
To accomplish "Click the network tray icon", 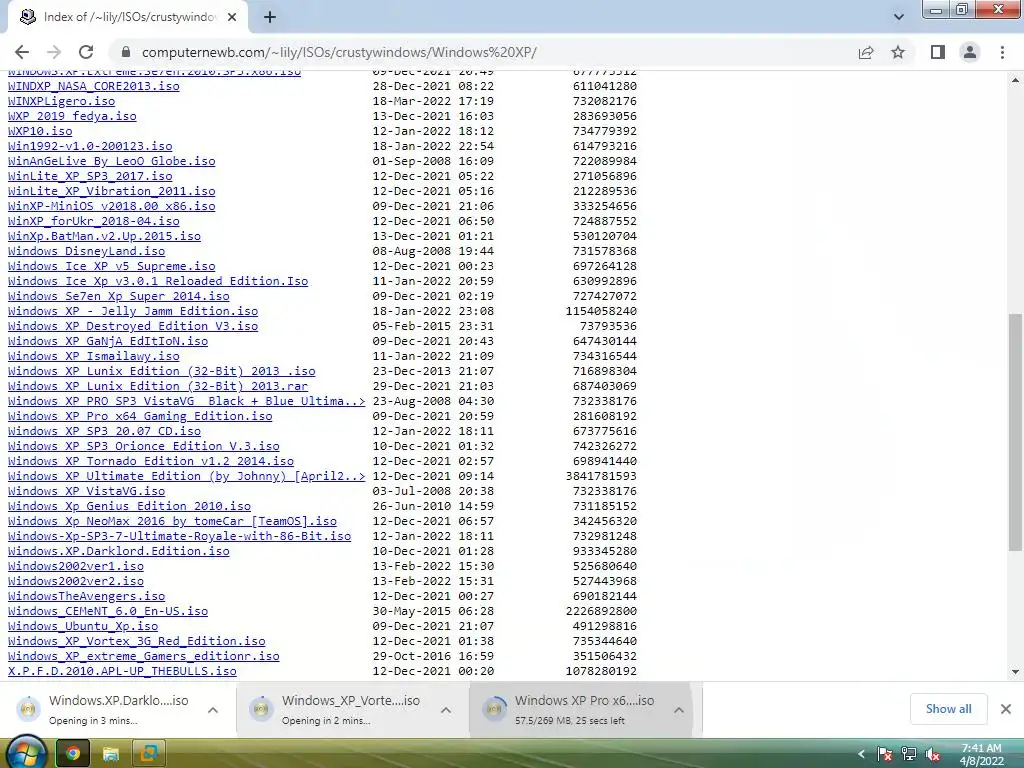I will [908, 754].
